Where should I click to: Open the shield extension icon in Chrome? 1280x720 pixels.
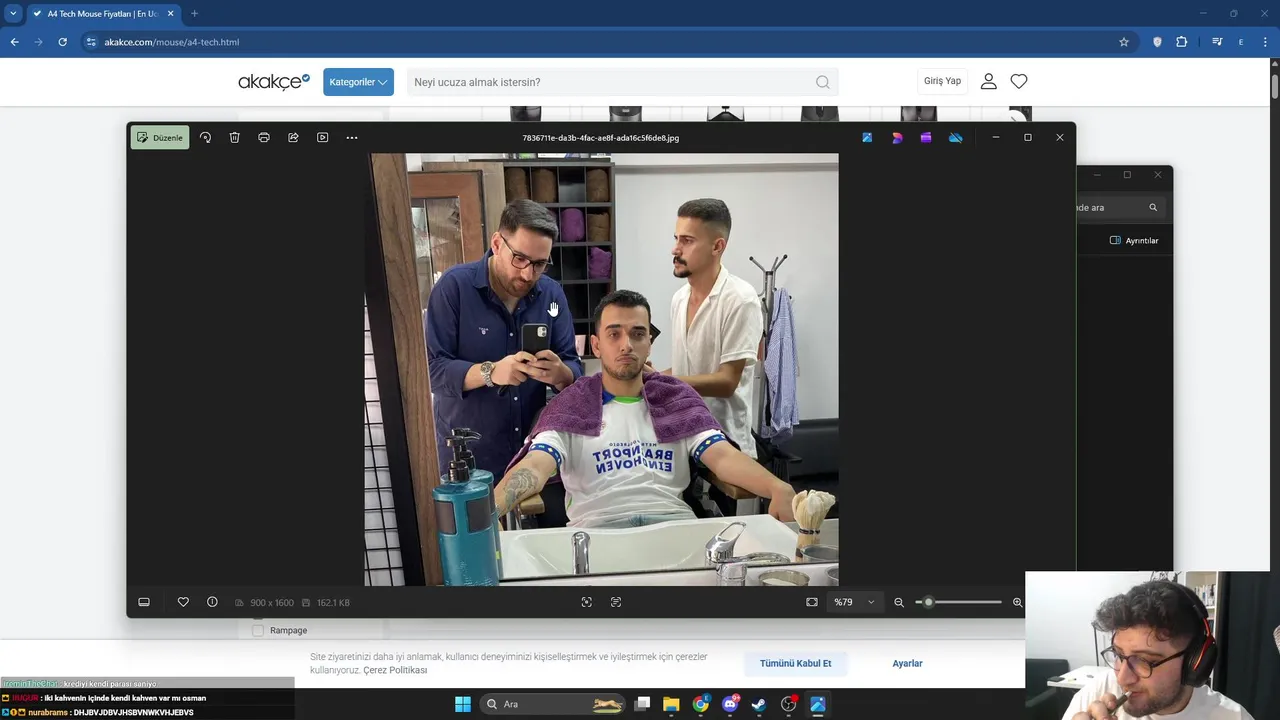(1157, 42)
